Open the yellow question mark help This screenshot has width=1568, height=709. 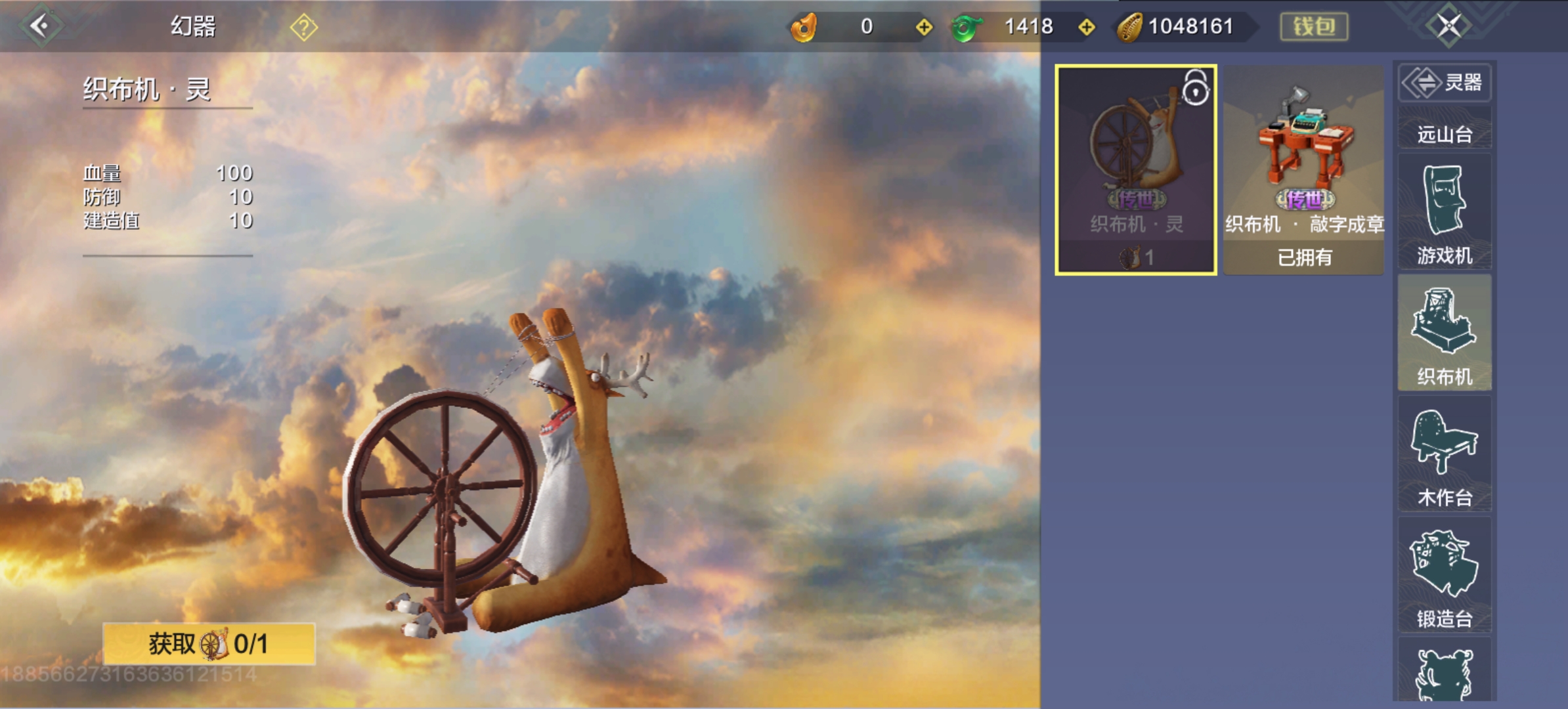[303, 28]
